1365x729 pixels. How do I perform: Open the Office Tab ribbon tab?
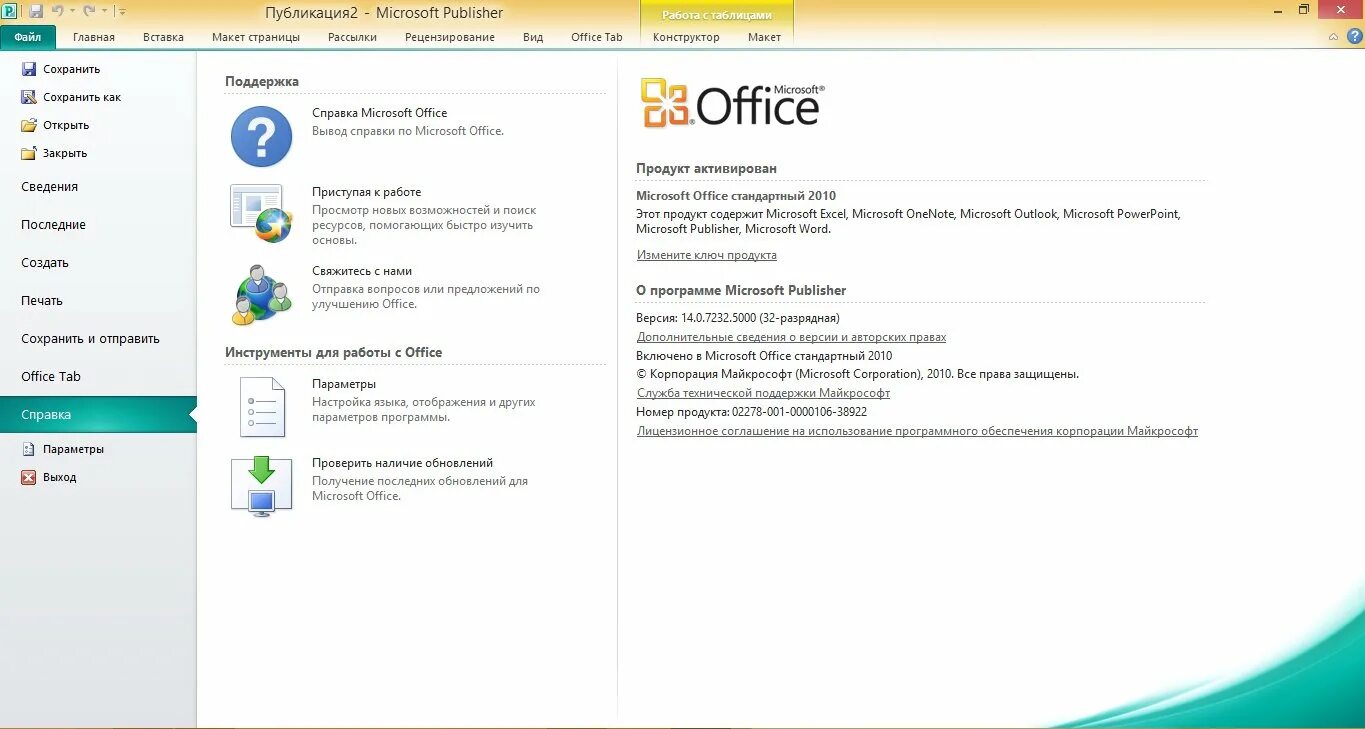tap(597, 37)
